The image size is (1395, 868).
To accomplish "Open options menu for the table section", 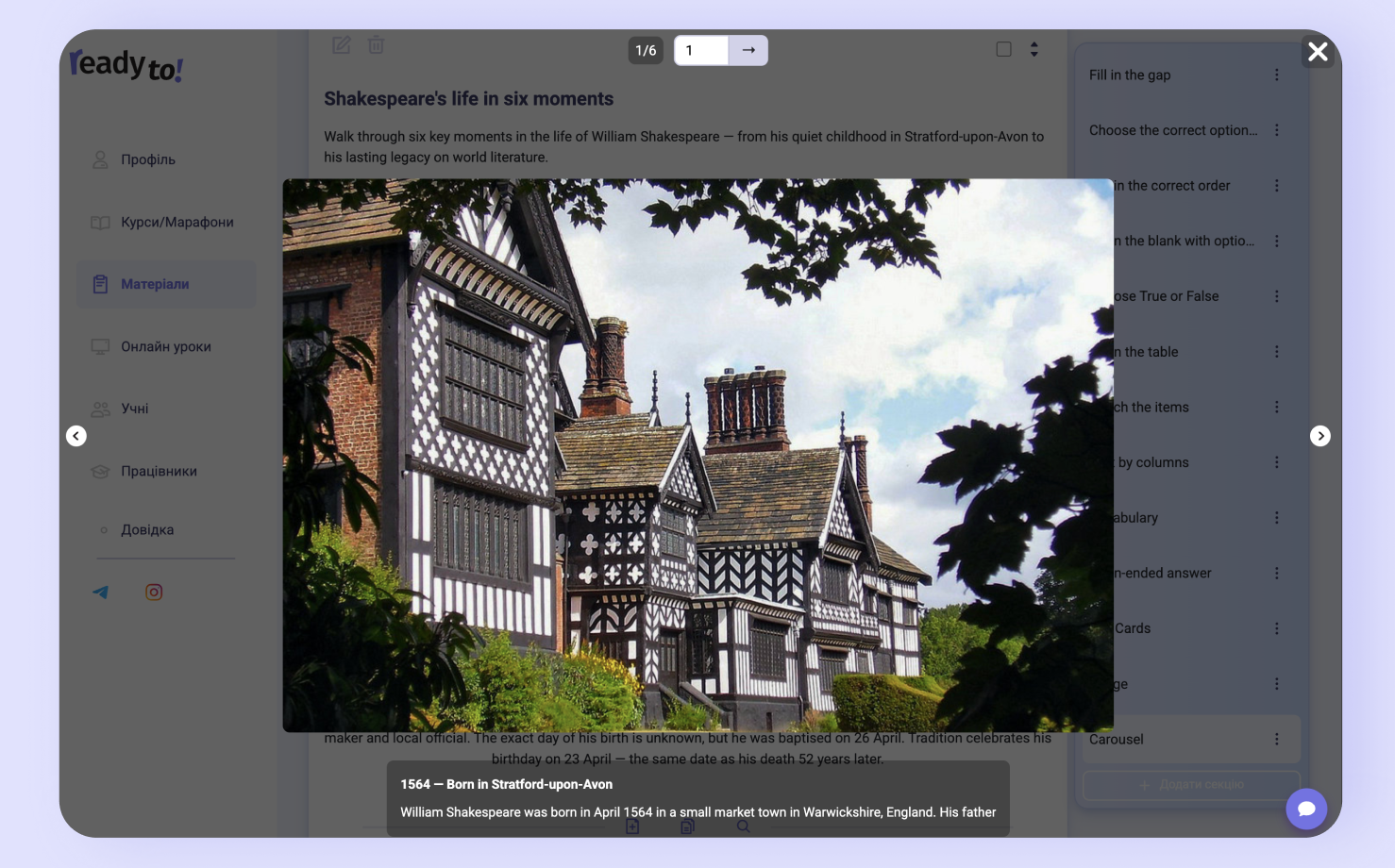I will [x=1277, y=352].
